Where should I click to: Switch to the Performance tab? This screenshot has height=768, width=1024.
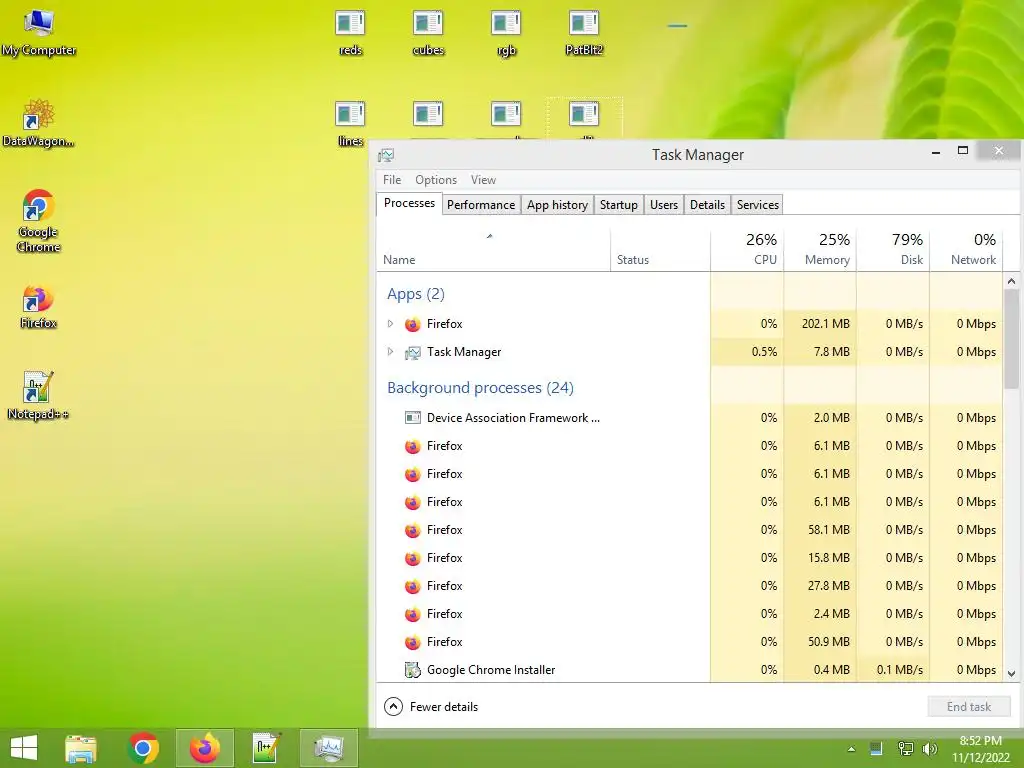[481, 205]
